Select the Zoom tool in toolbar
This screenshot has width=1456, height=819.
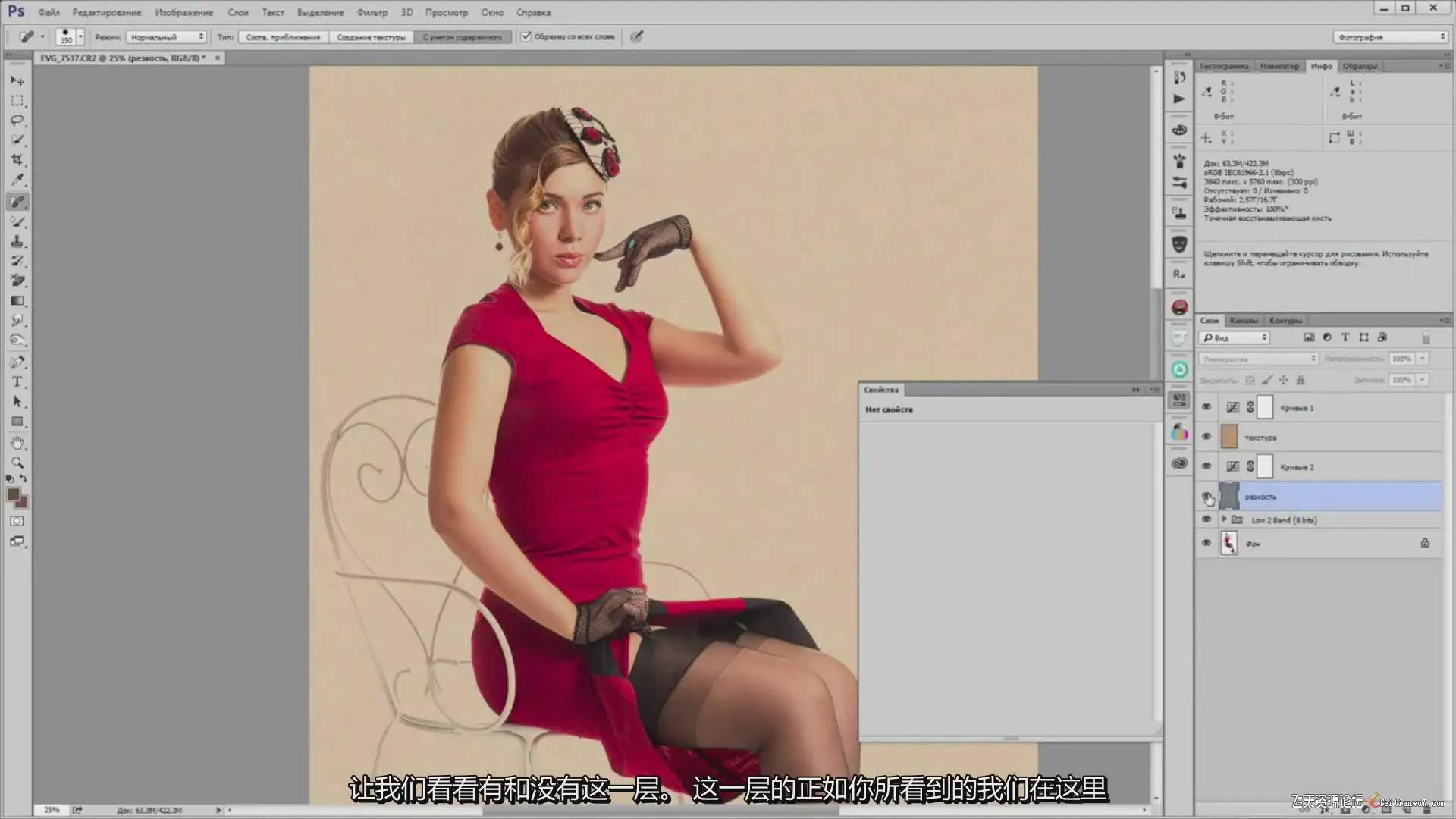[x=17, y=462]
